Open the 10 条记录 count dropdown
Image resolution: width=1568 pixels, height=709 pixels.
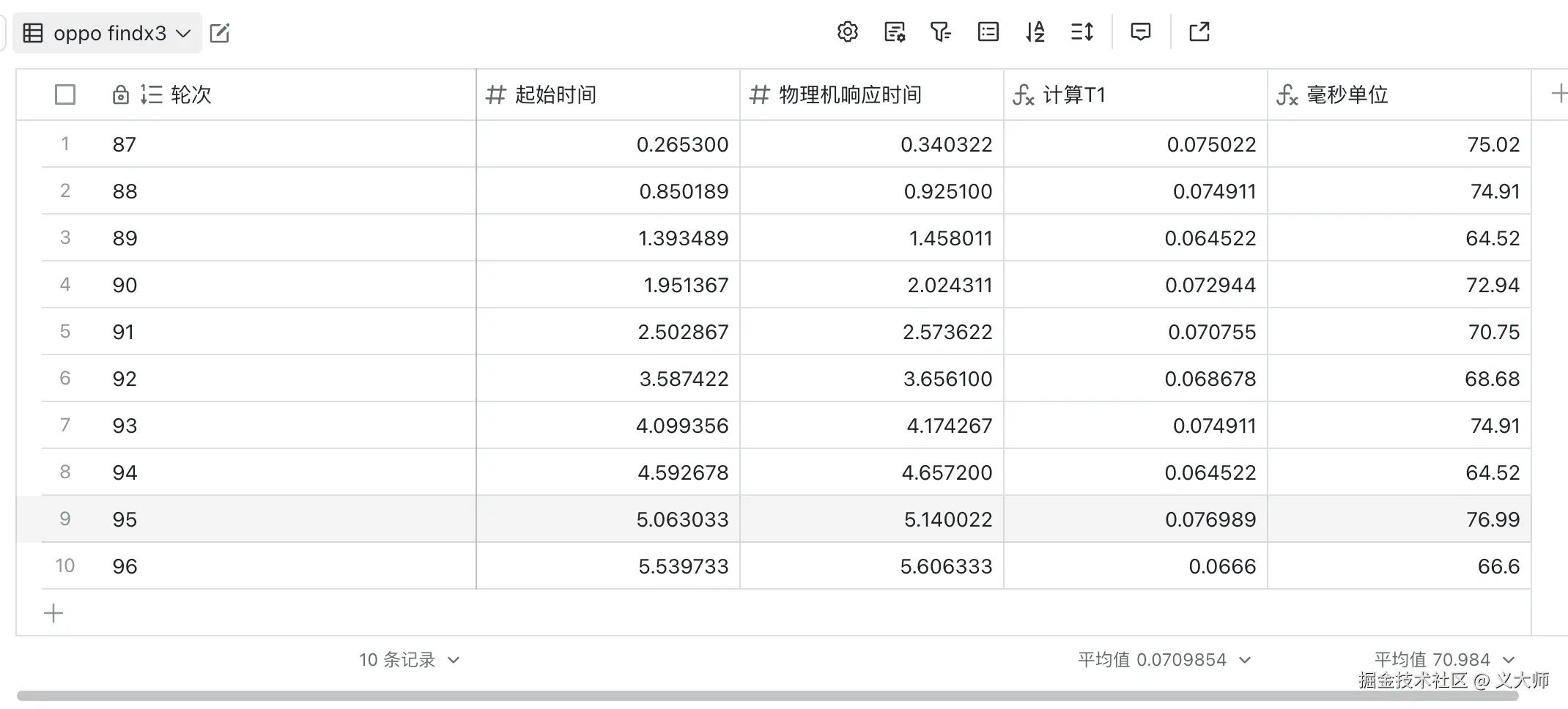[x=409, y=660]
